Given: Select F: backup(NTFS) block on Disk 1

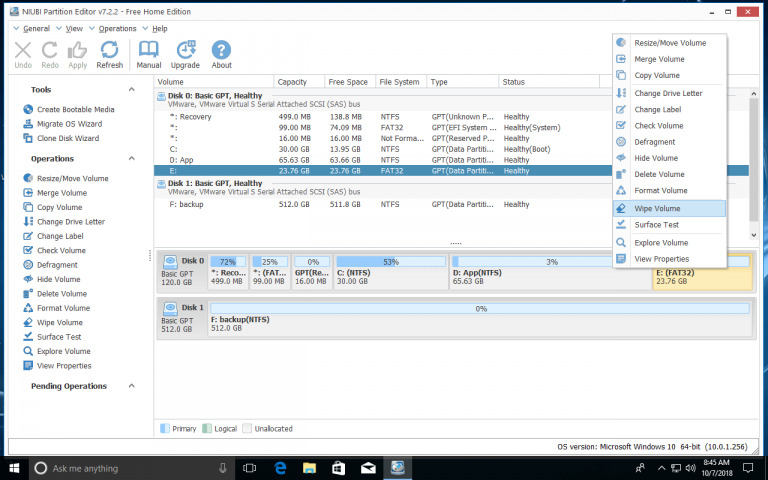Looking at the screenshot, I should click(480, 319).
